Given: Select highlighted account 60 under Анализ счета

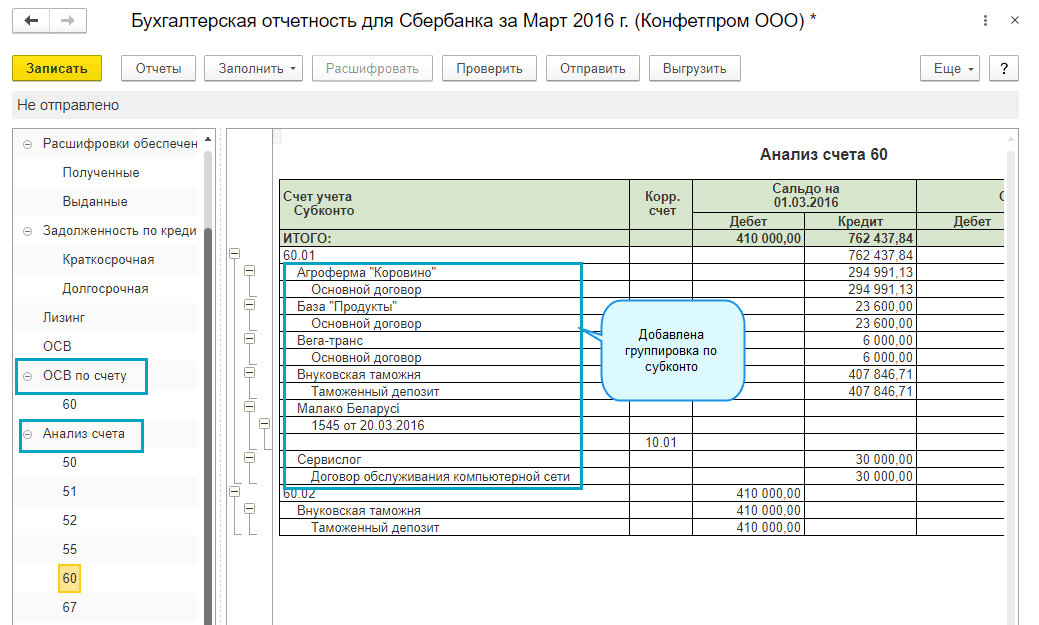Looking at the screenshot, I should [70, 578].
